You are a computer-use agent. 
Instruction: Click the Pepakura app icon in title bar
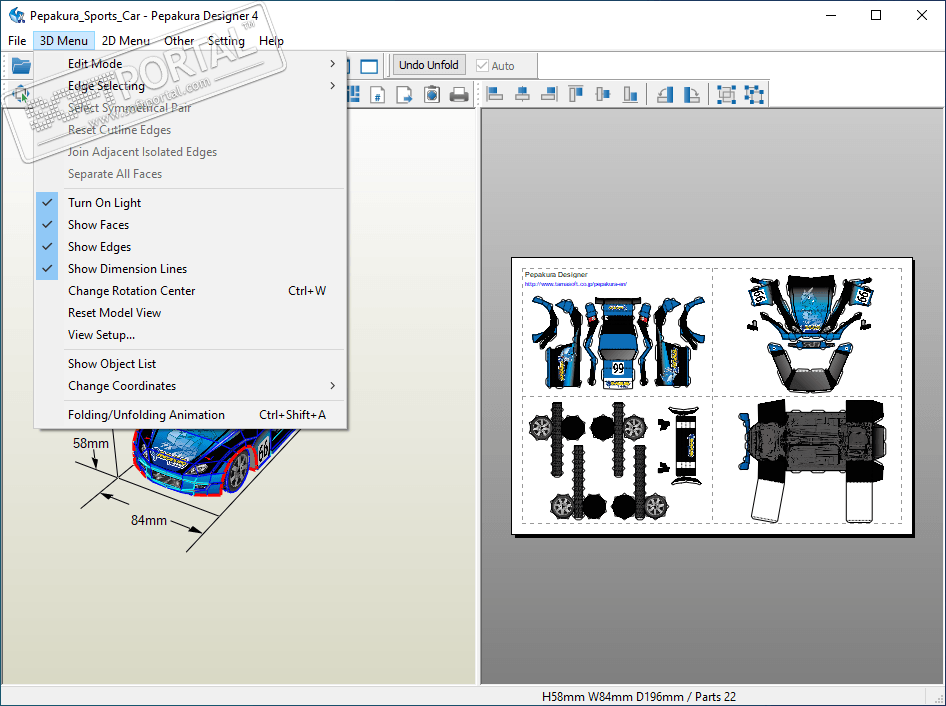coord(16,15)
